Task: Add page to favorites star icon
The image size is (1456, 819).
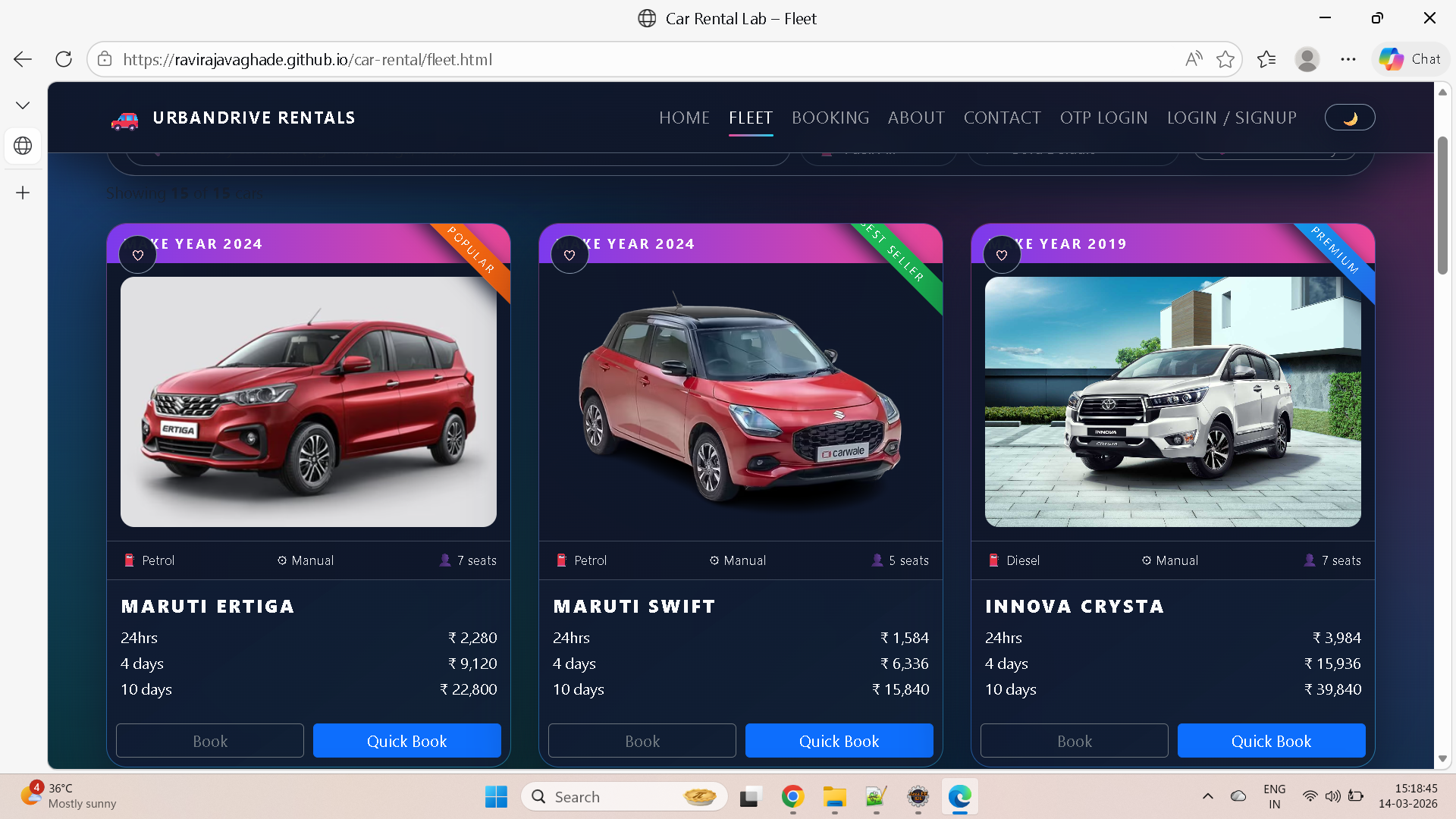Action: 1225,59
